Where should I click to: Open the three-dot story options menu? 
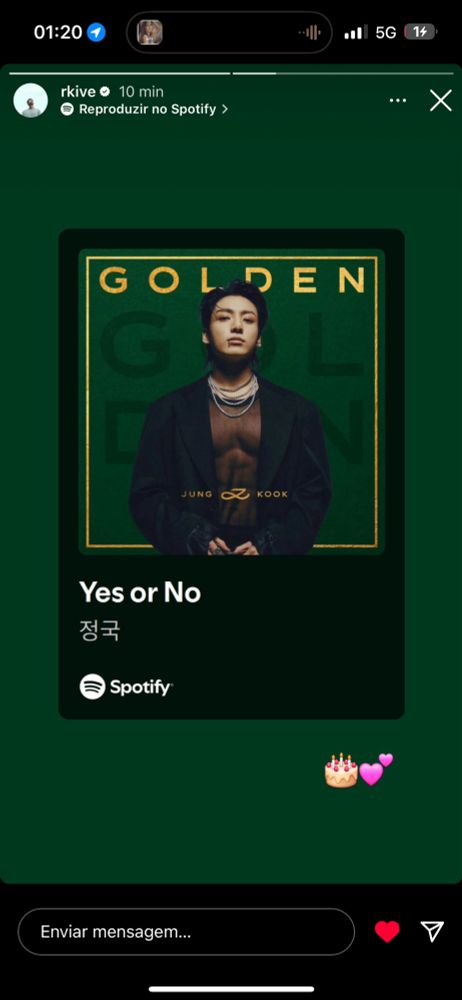398,101
